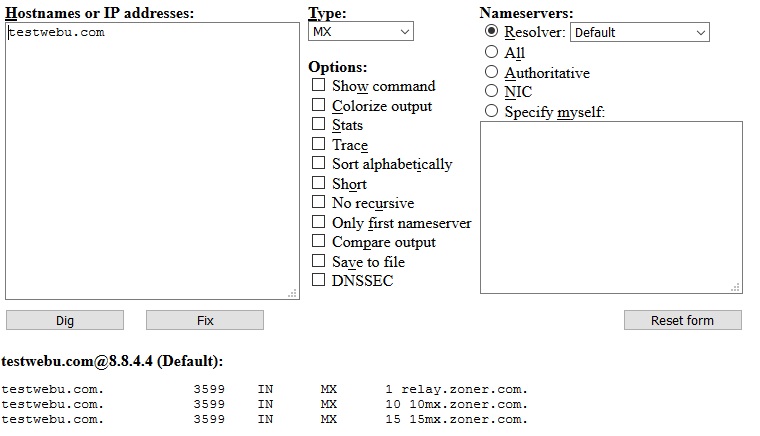Check the No recursive option

319,202
